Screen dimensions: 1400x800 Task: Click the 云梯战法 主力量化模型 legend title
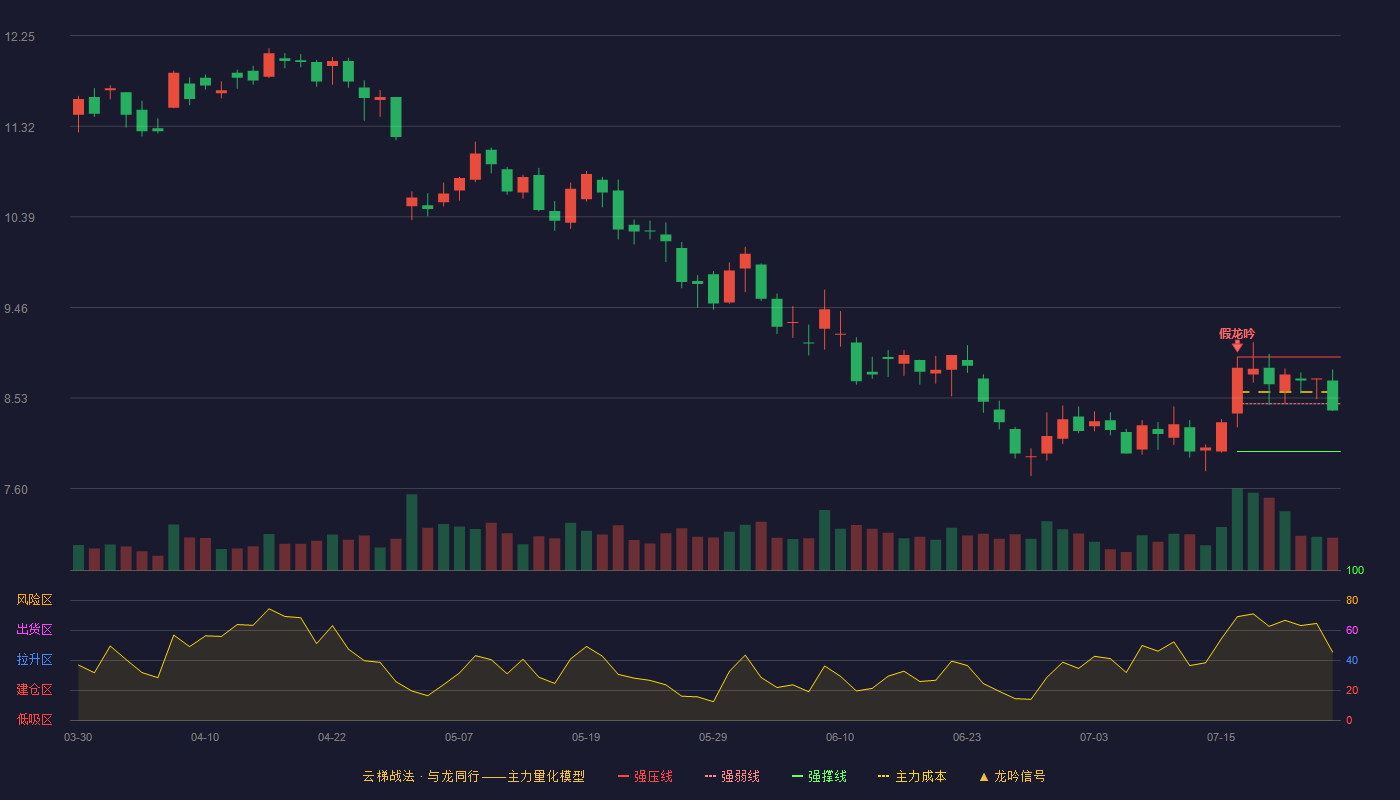click(474, 776)
